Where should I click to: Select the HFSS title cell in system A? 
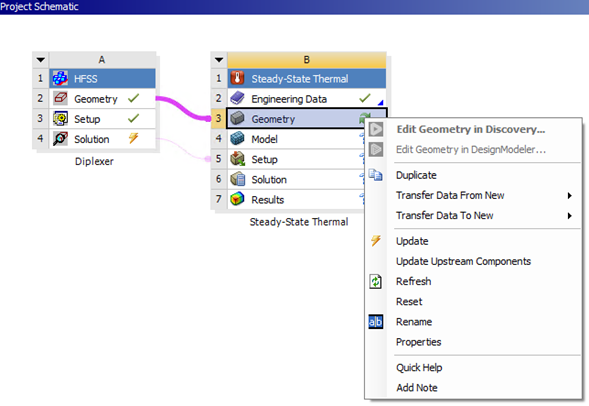[x=102, y=78]
